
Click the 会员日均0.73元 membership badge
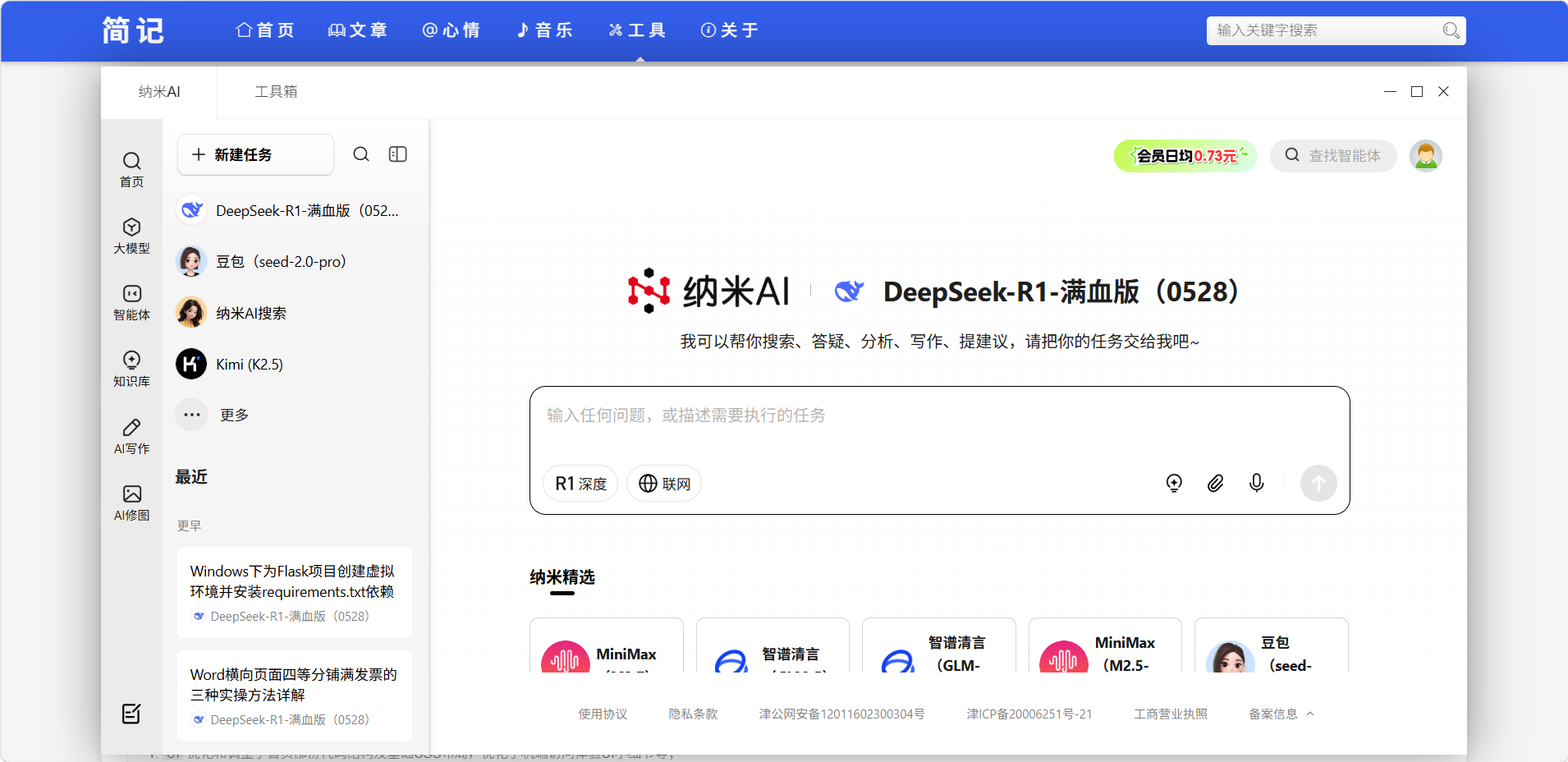click(x=1185, y=156)
